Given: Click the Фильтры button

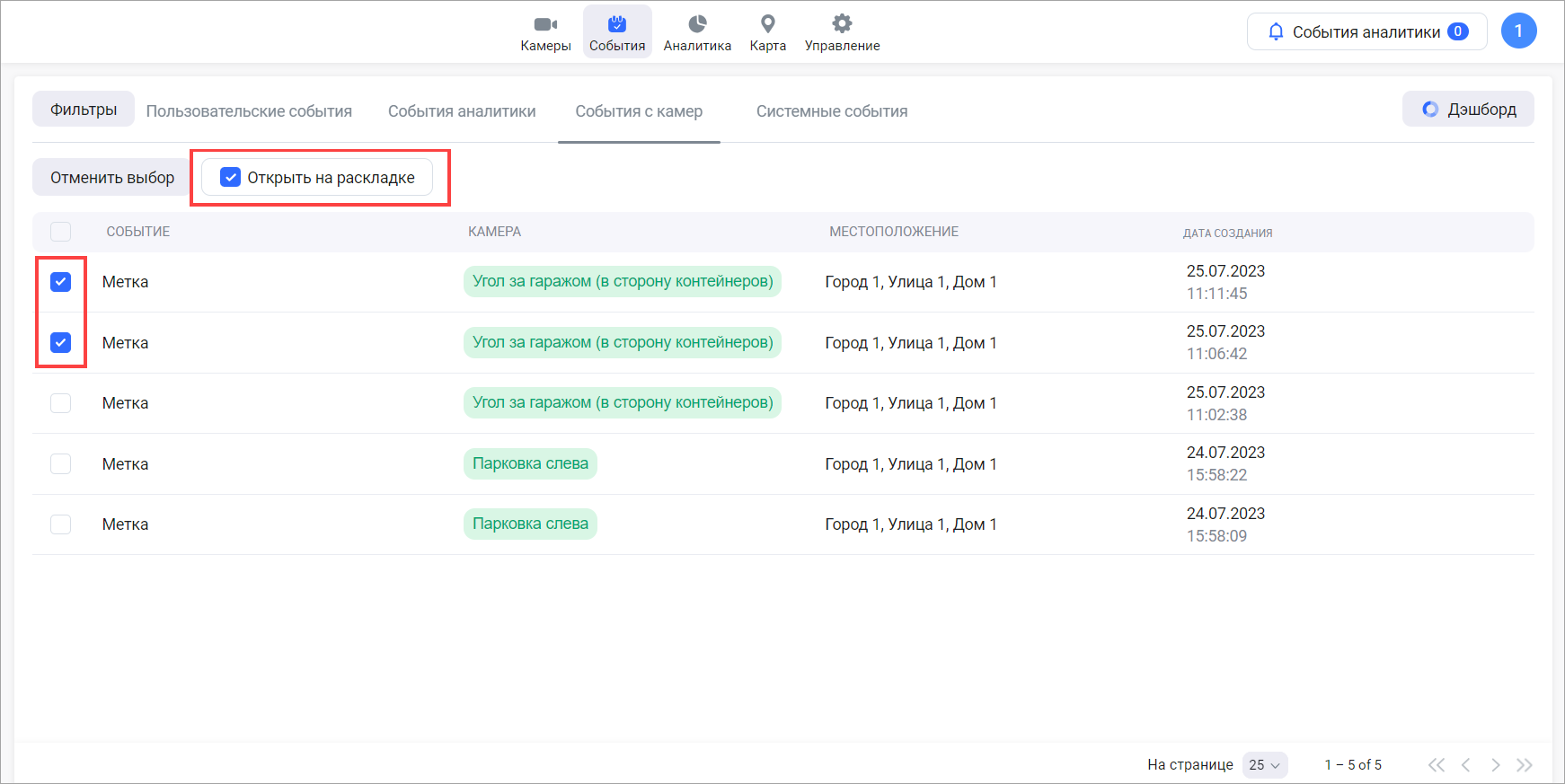Looking at the screenshot, I should (x=84, y=110).
